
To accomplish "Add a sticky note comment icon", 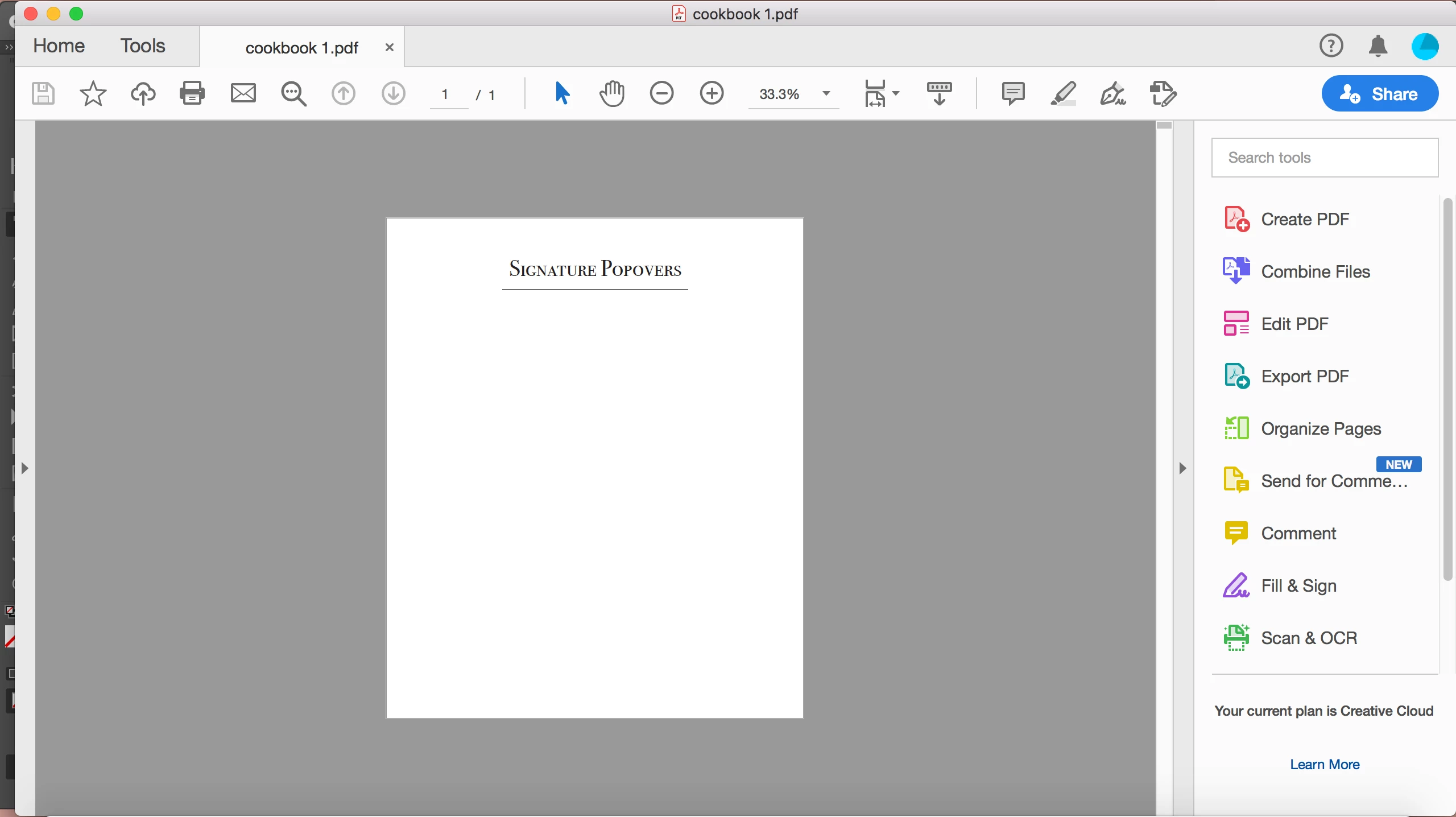I will point(1013,93).
